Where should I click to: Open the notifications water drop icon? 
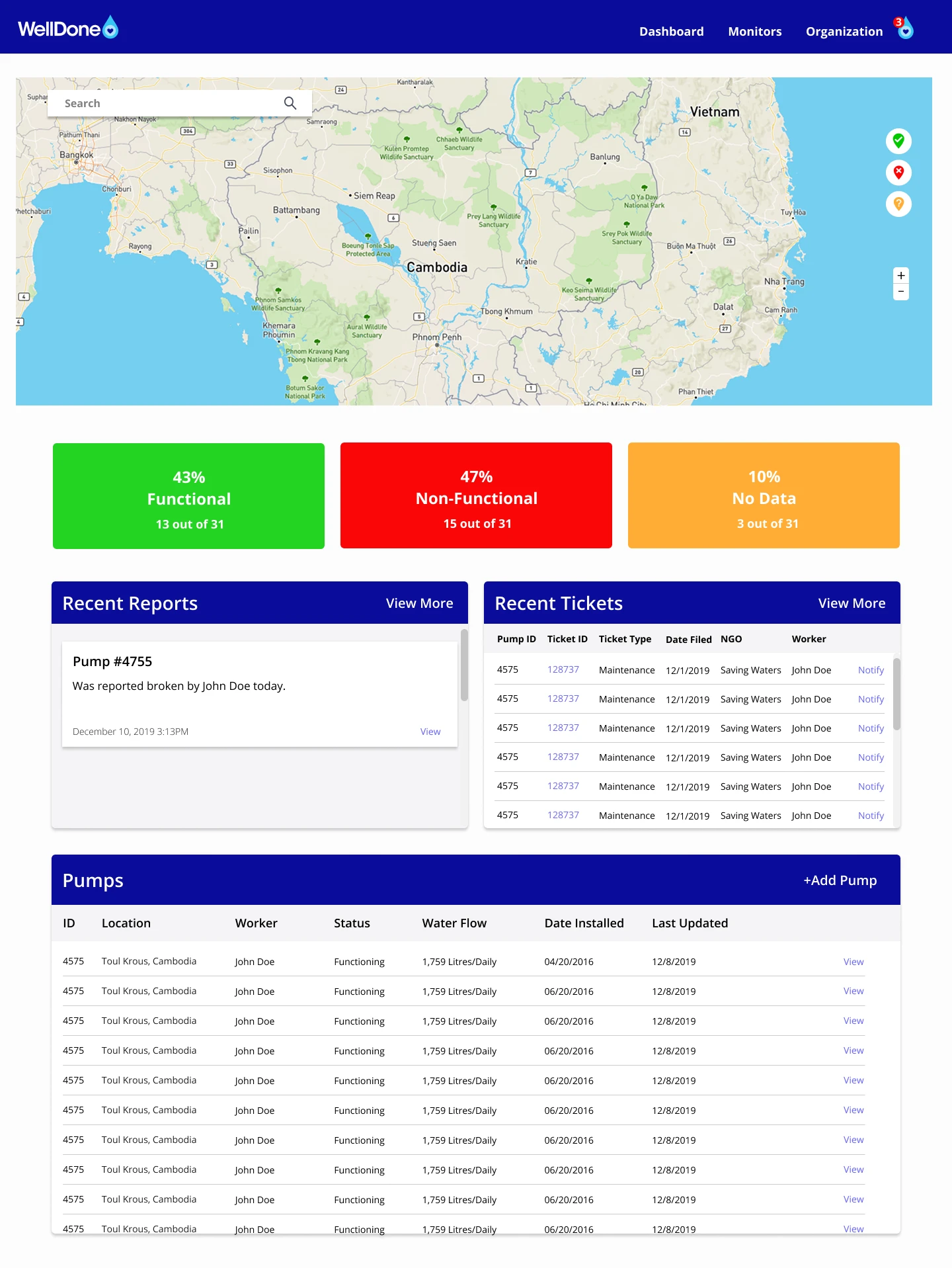[x=904, y=28]
